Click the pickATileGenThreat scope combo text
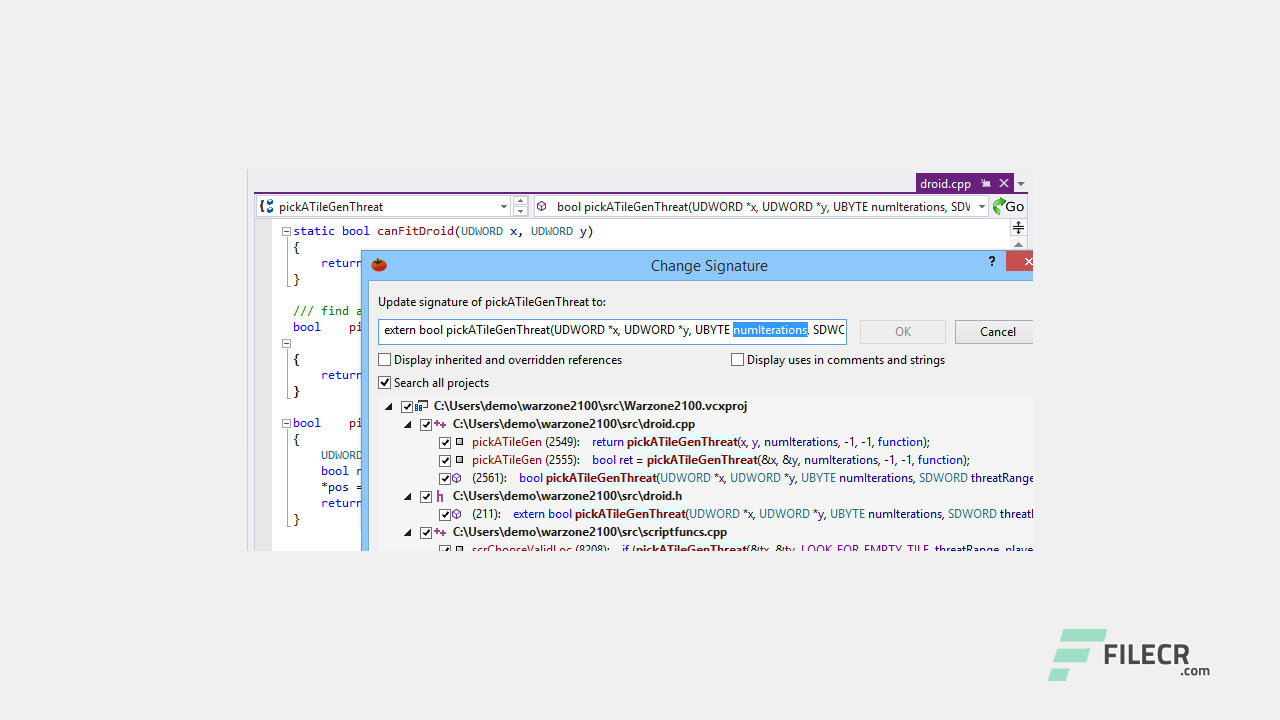Screen dimensions: 1280x720 point(331,207)
